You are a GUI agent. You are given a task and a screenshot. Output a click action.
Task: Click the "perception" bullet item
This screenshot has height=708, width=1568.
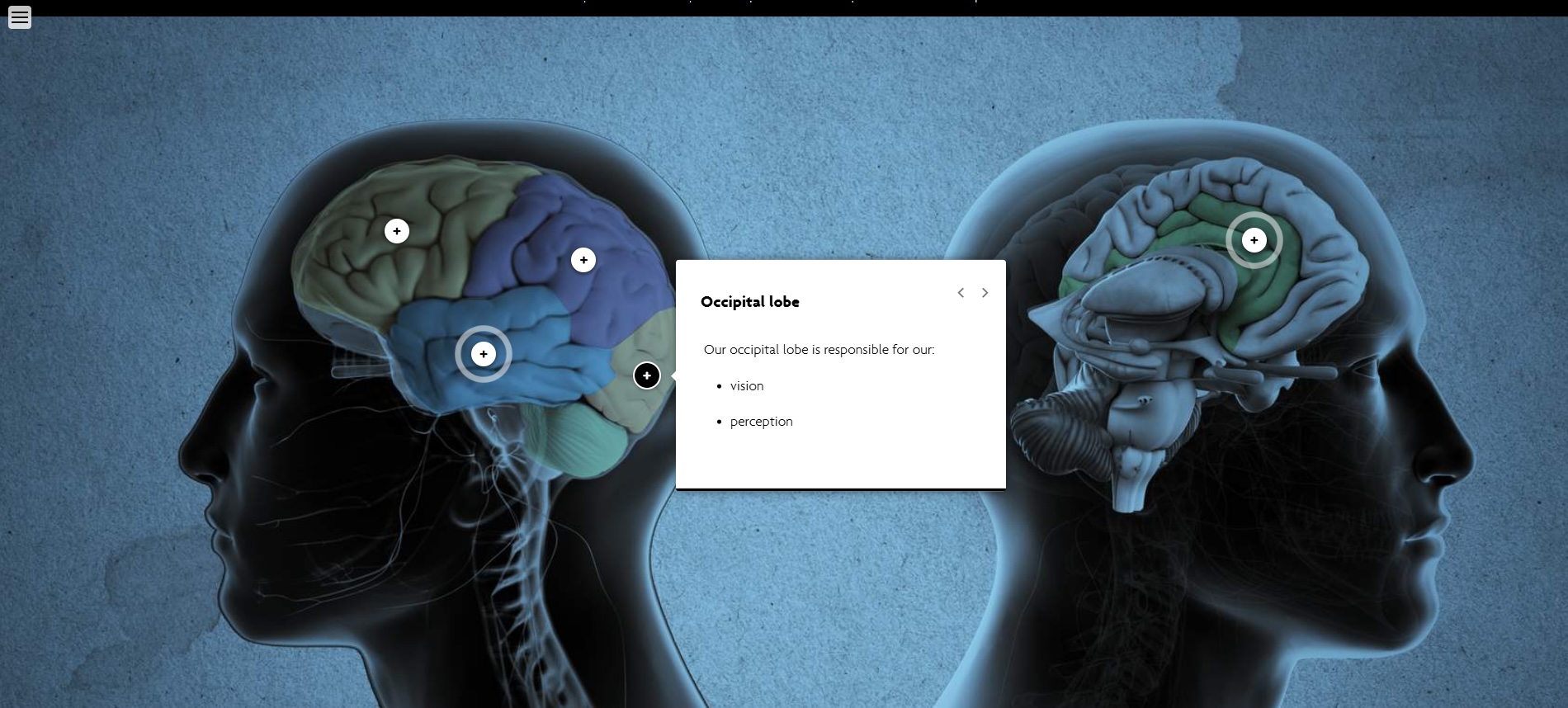tap(761, 422)
